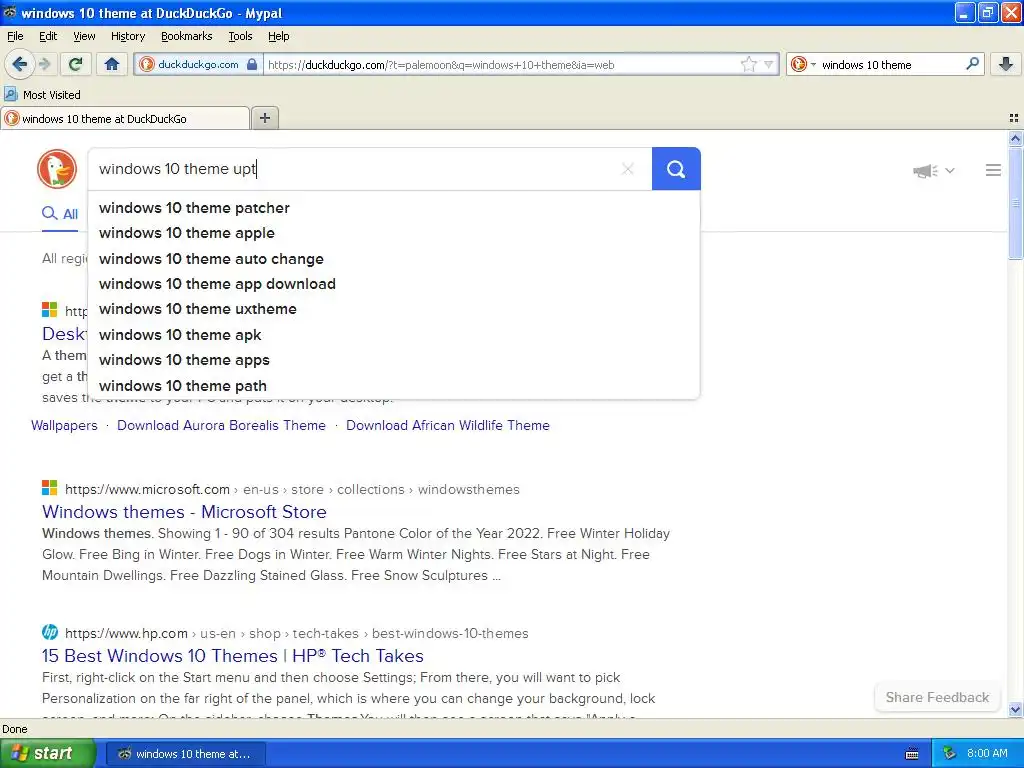Image resolution: width=1024 pixels, height=768 pixels.
Task: Open the search engine selector dropdown
Action: click(803, 64)
